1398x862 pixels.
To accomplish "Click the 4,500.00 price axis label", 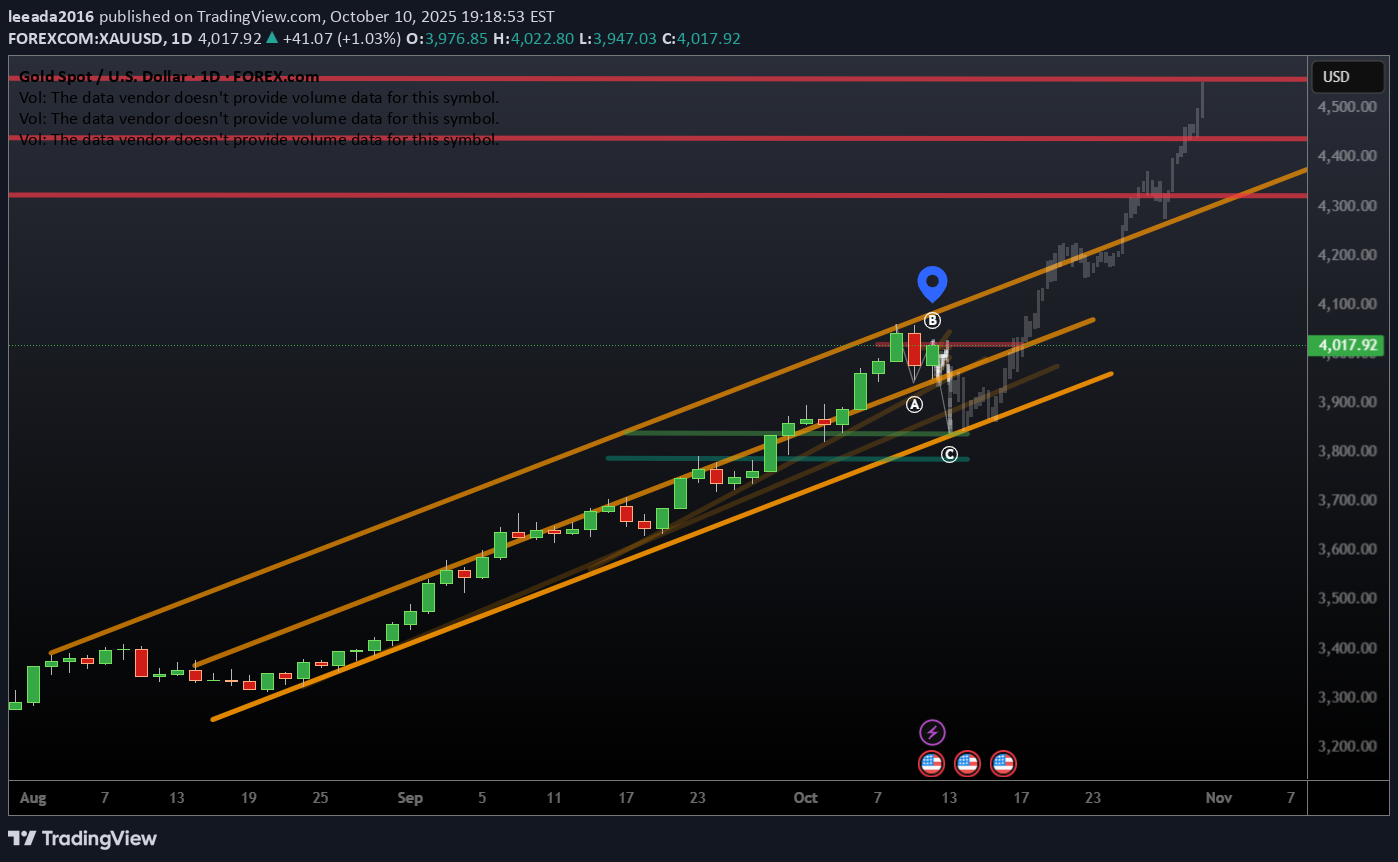I will 1349,107.
